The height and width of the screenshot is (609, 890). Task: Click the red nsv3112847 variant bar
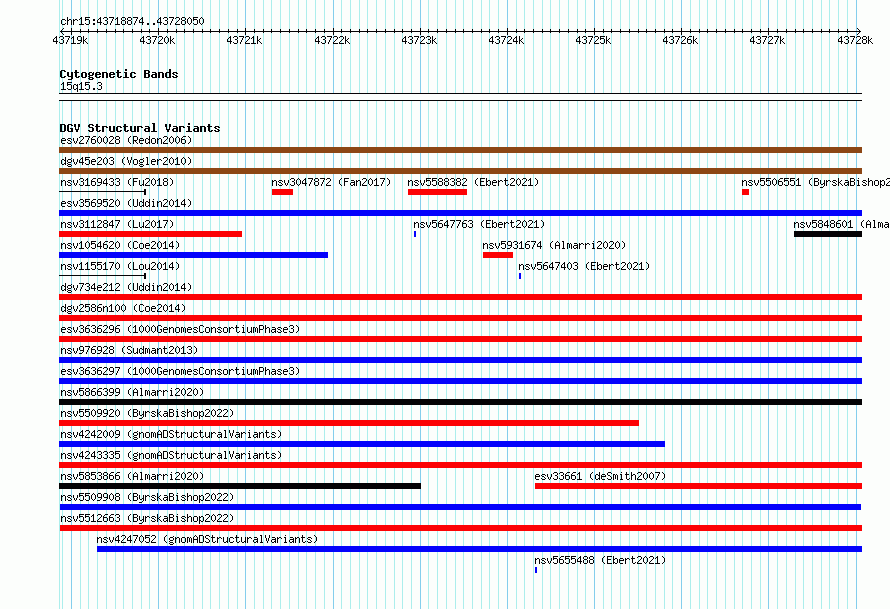150,234
